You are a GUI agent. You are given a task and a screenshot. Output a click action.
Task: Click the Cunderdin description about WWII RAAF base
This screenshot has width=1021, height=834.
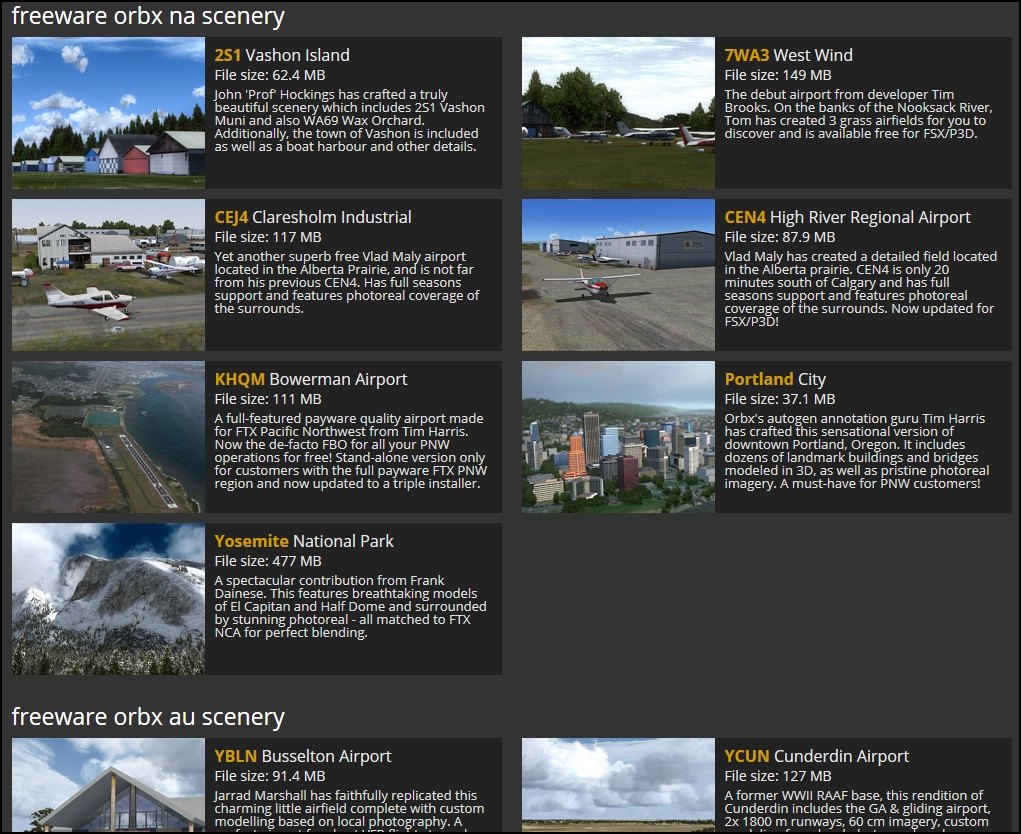[x=858, y=811]
